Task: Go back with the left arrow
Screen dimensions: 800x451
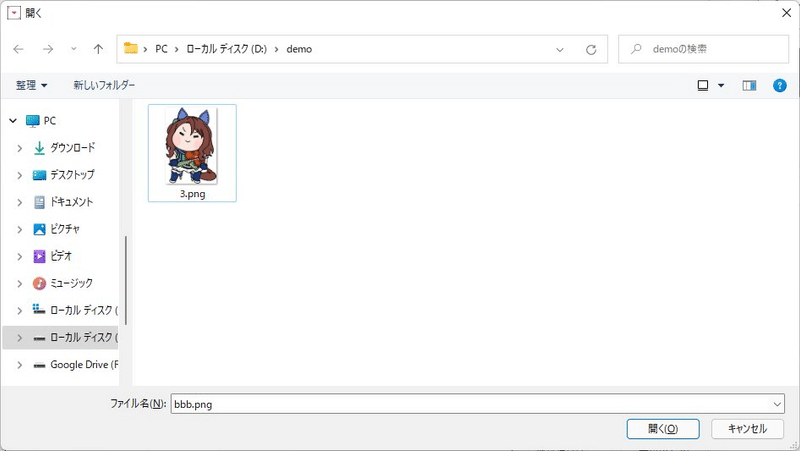Action: tap(18, 49)
